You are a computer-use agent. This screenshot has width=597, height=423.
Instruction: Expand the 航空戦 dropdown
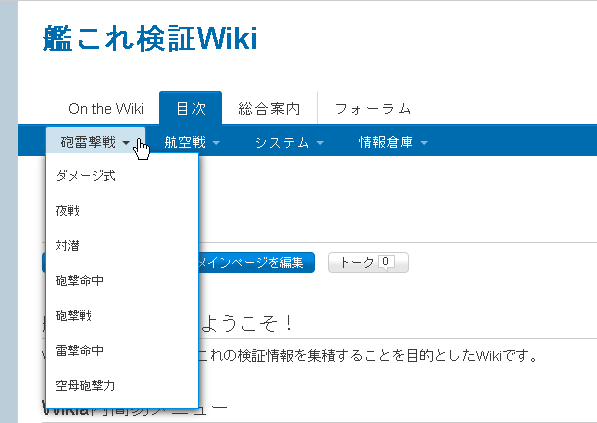point(192,142)
